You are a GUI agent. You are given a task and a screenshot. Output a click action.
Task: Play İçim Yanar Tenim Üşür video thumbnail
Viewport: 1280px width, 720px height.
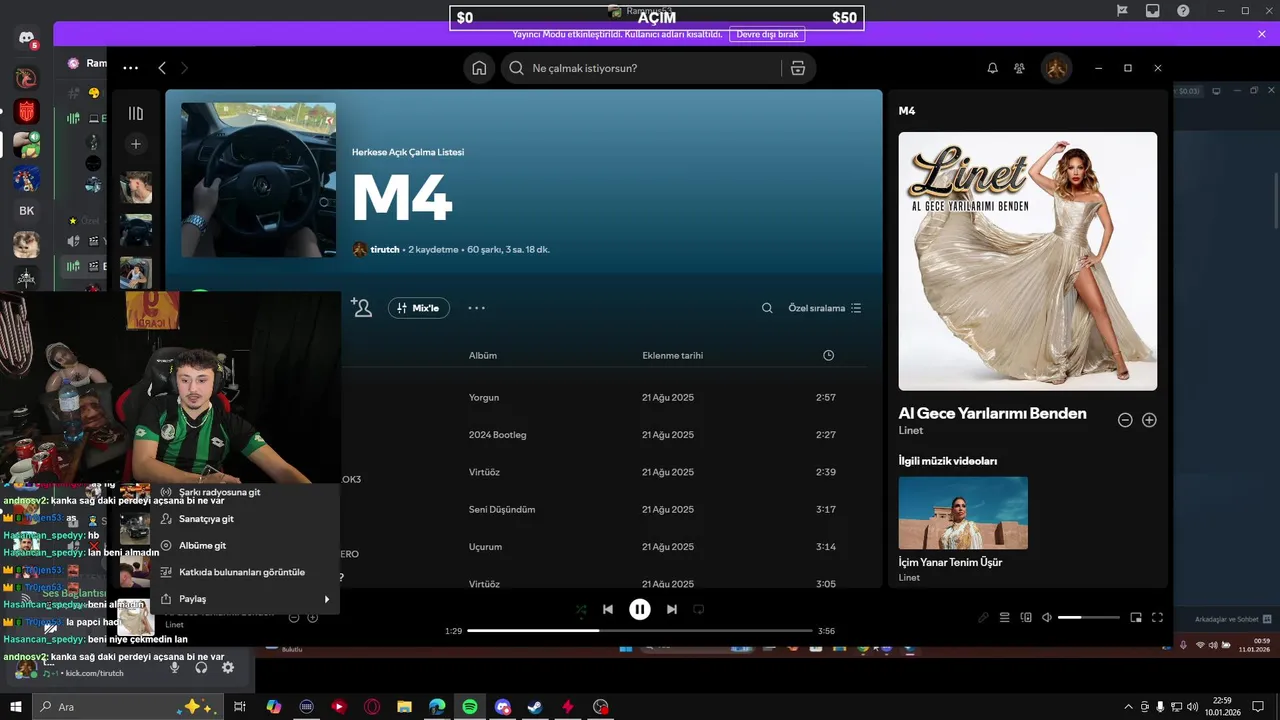(x=963, y=513)
